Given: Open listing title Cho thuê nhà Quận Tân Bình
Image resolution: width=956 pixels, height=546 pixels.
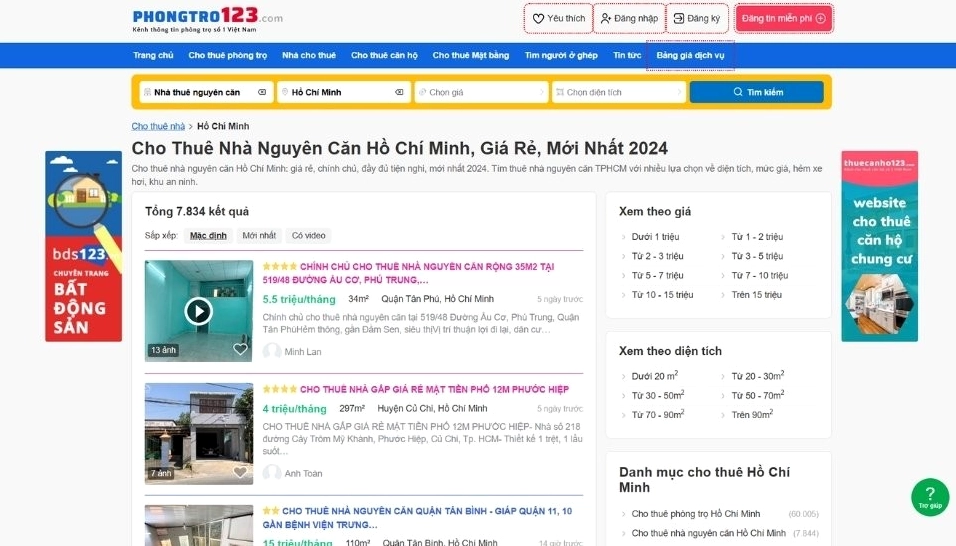Looking at the screenshot, I should (x=418, y=517).
